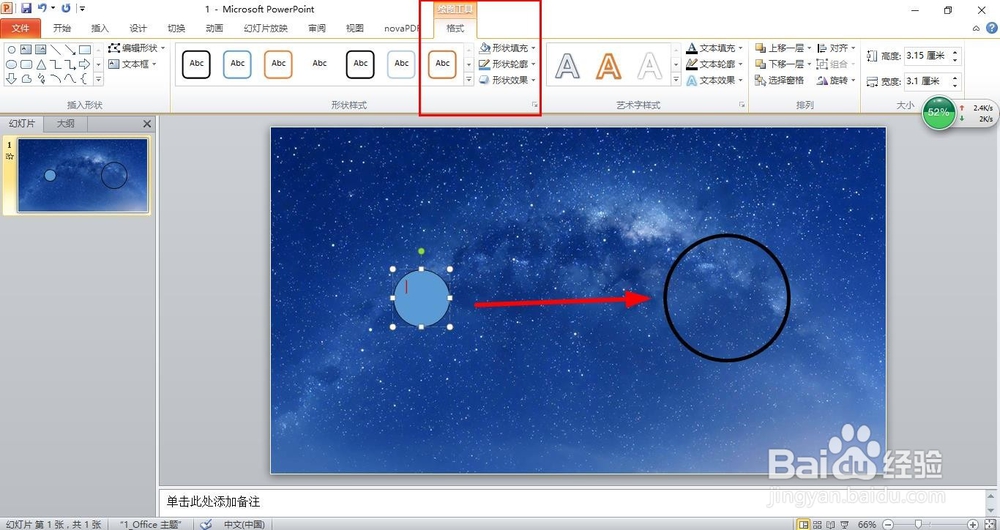This screenshot has width=1000, height=530.
Task: Click the 高度 height input field
Action: tap(928, 55)
